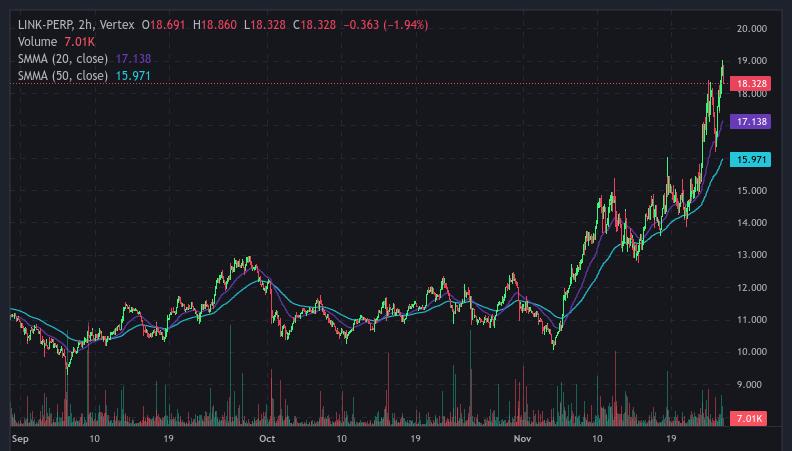Image resolution: width=792 pixels, height=451 pixels.
Task: Select the open value O18.691
Action: point(164,25)
